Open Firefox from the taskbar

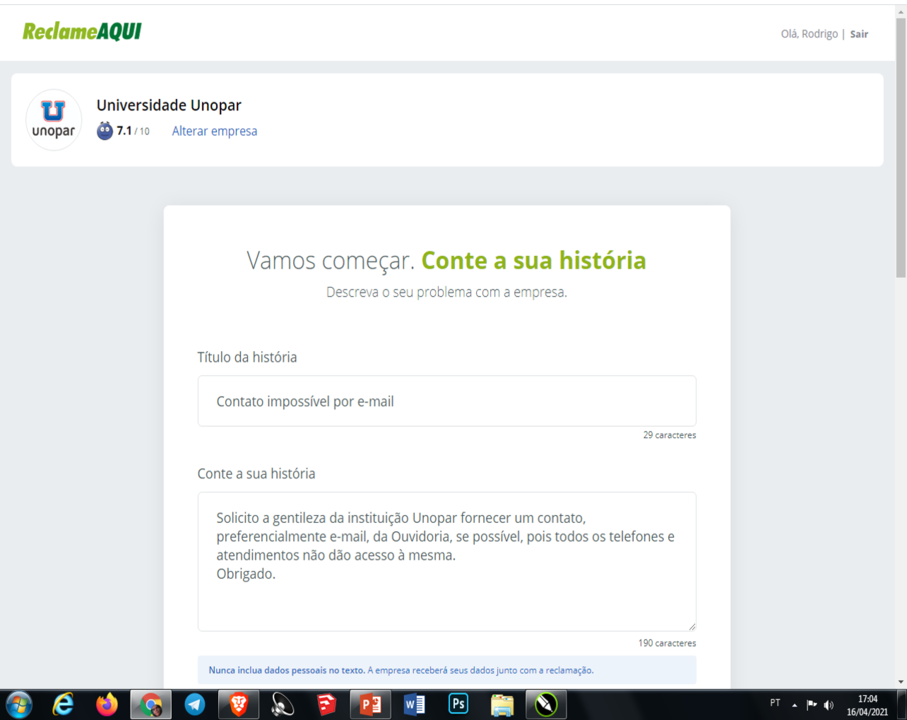tap(105, 705)
